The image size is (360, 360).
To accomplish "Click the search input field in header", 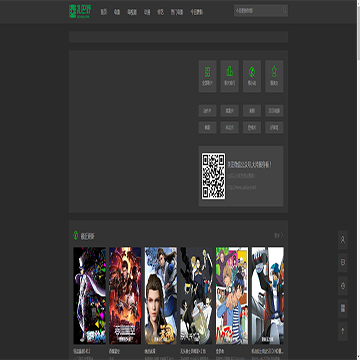I will [261, 10].
